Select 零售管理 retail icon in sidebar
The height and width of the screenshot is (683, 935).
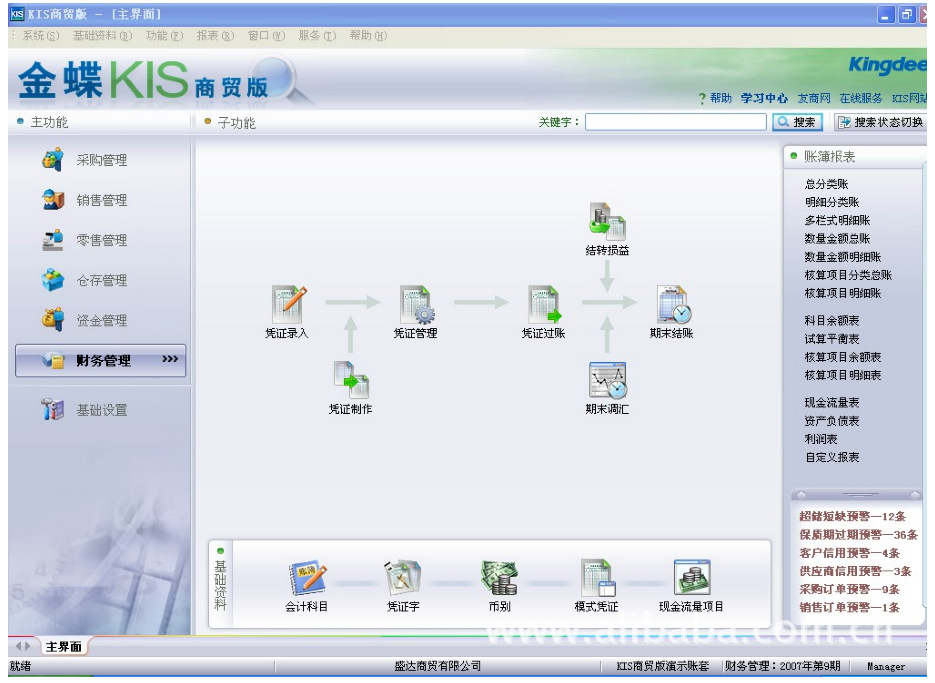pyautogui.click(x=53, y=240)
